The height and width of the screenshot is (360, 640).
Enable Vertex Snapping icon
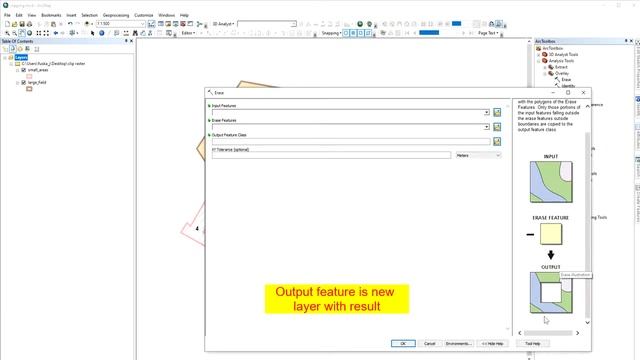click(361, 33)
